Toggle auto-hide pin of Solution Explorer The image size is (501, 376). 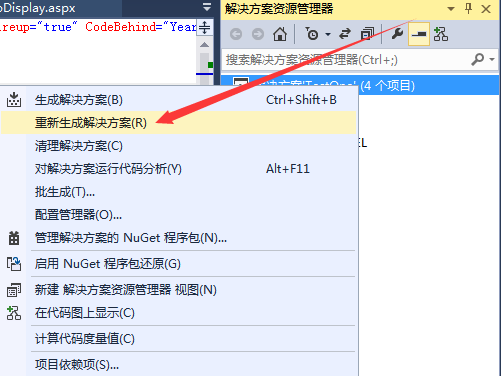click(468, 8)
